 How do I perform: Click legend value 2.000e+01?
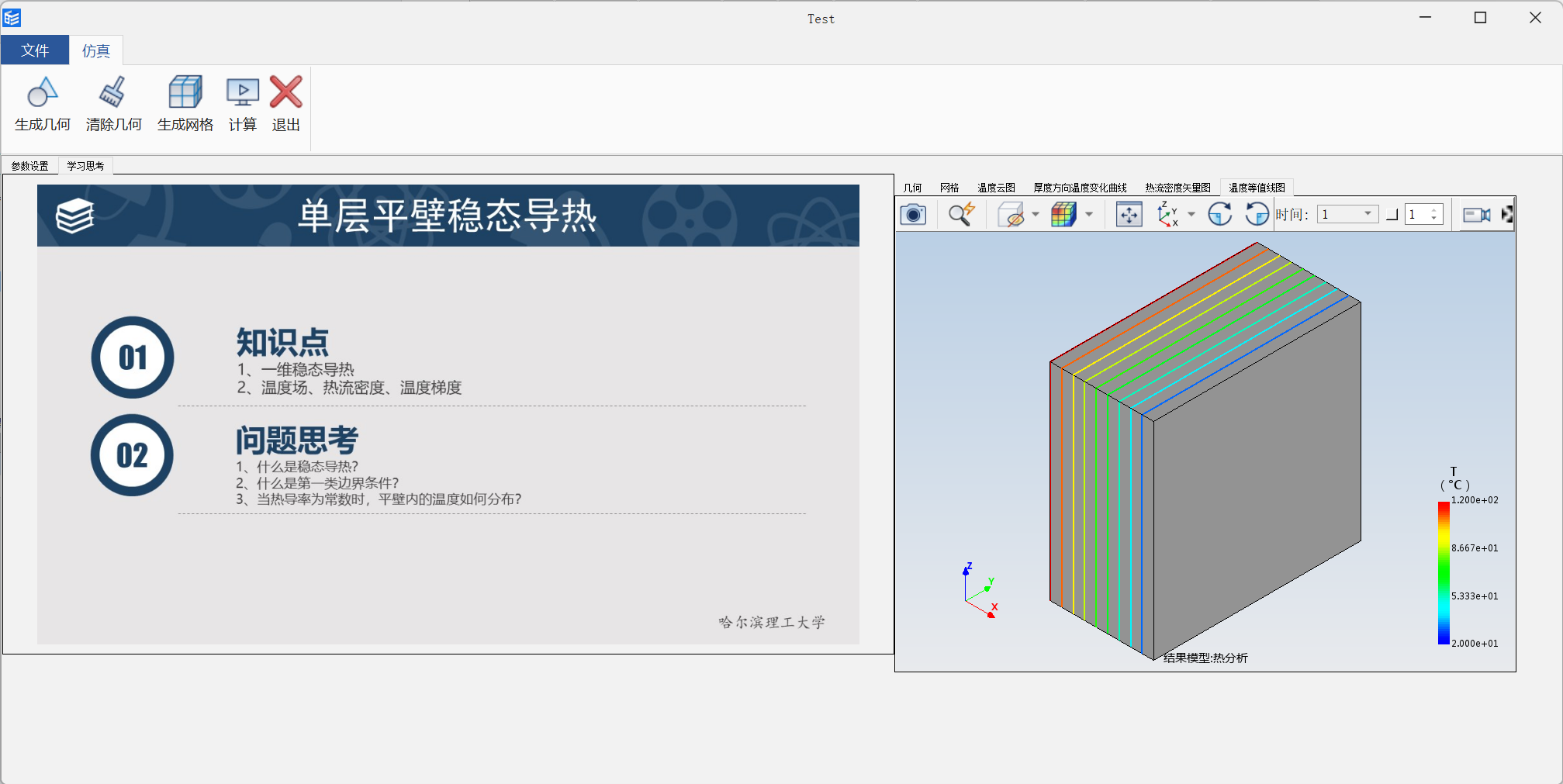tap(1475, 644)
